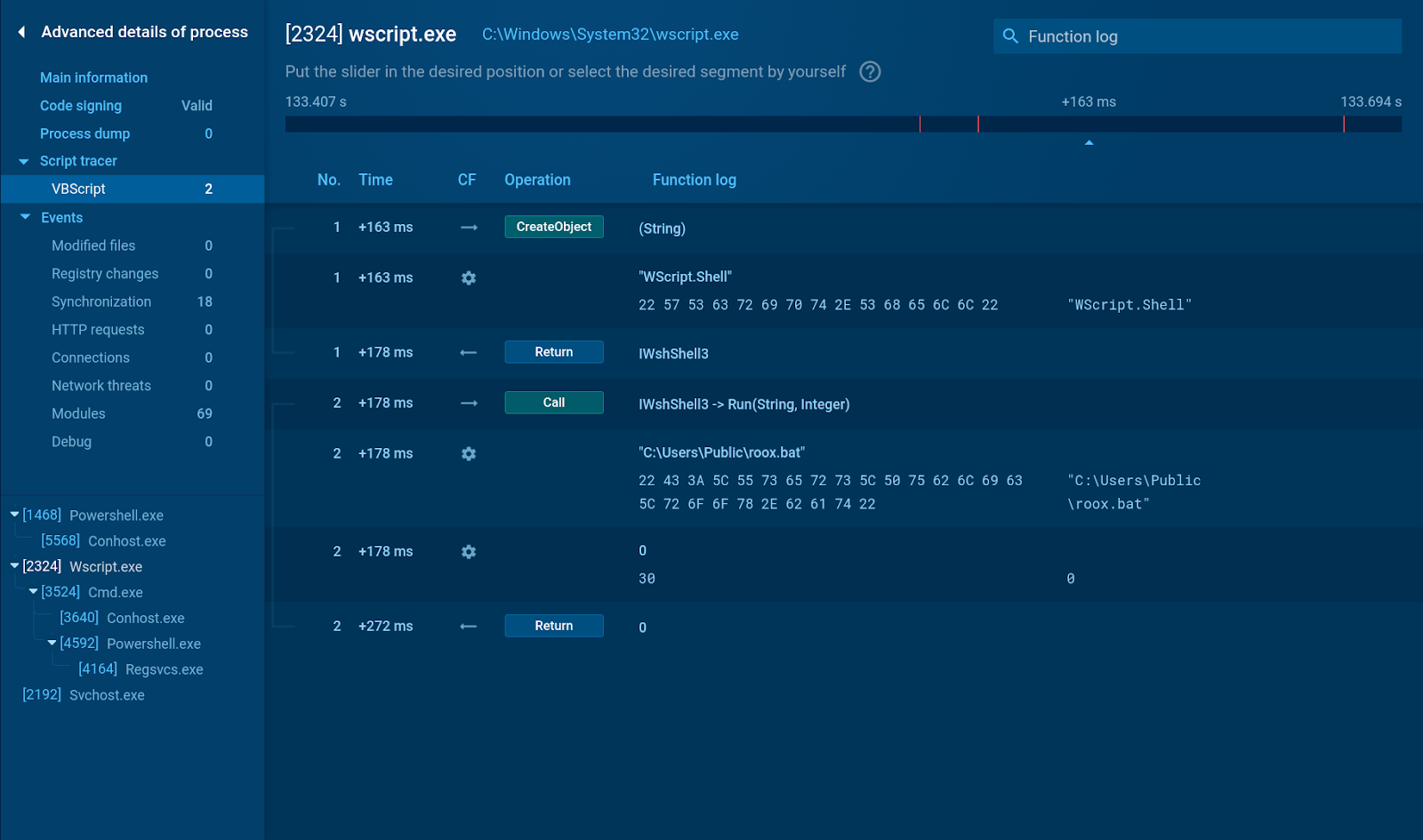Click the right arrow in CreateObject row
The height and width of the screenshot is (840, 1423).
point(469,228)
